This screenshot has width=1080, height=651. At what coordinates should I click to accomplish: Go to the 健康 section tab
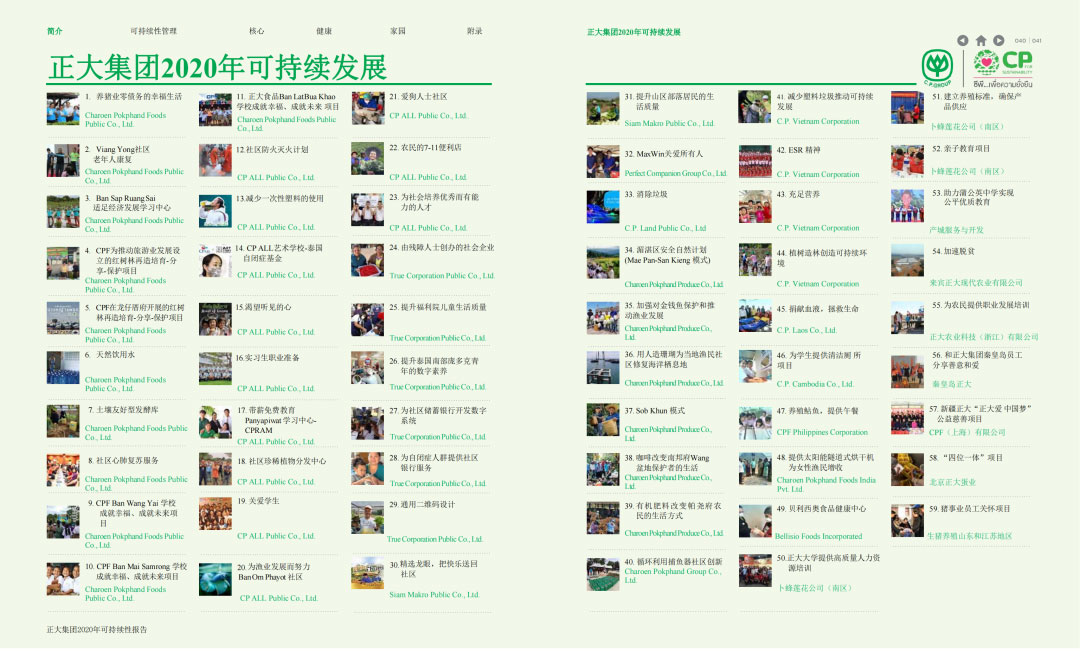(x=324, y=31)
